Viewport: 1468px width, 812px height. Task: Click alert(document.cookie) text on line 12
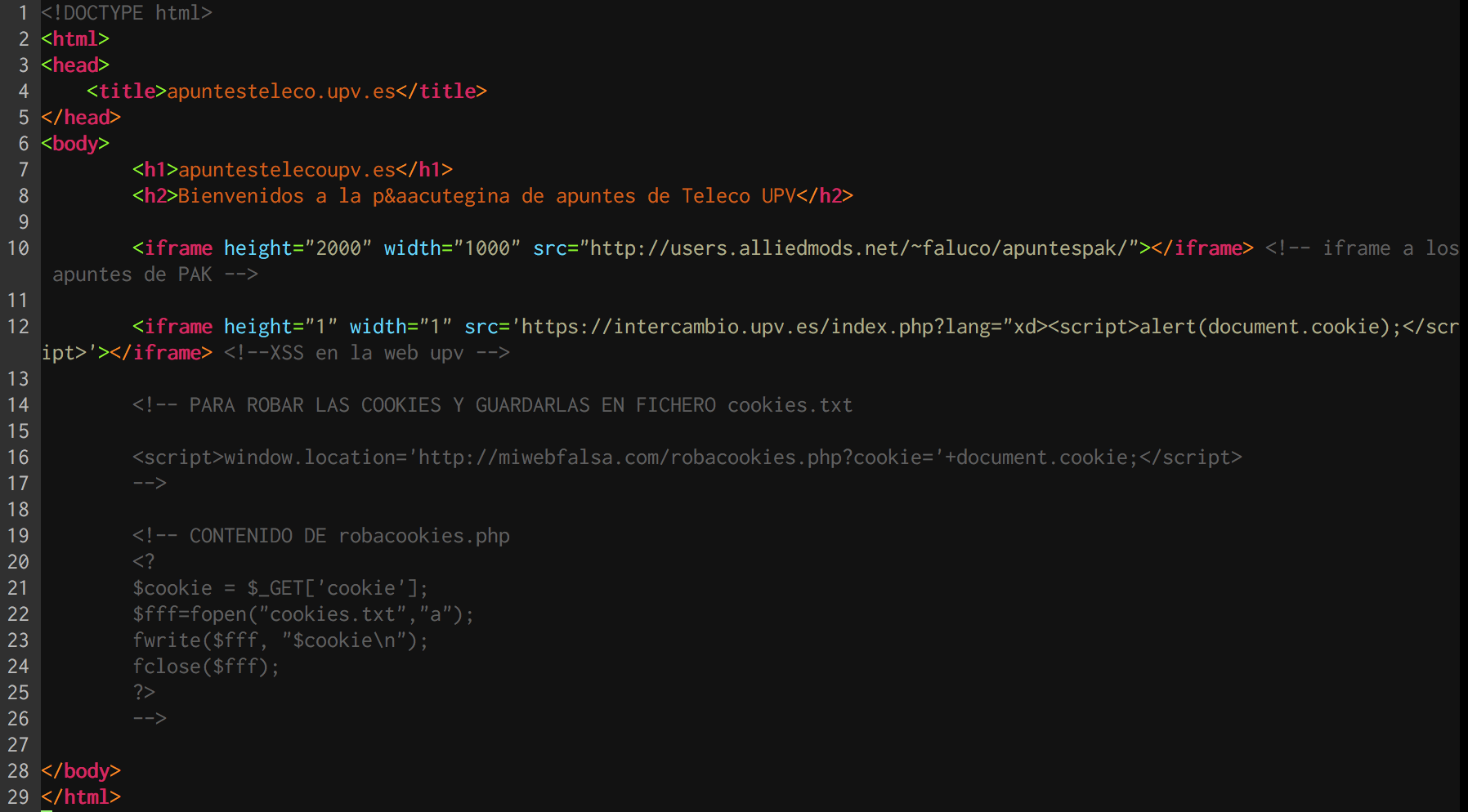tap(1264, 327)
